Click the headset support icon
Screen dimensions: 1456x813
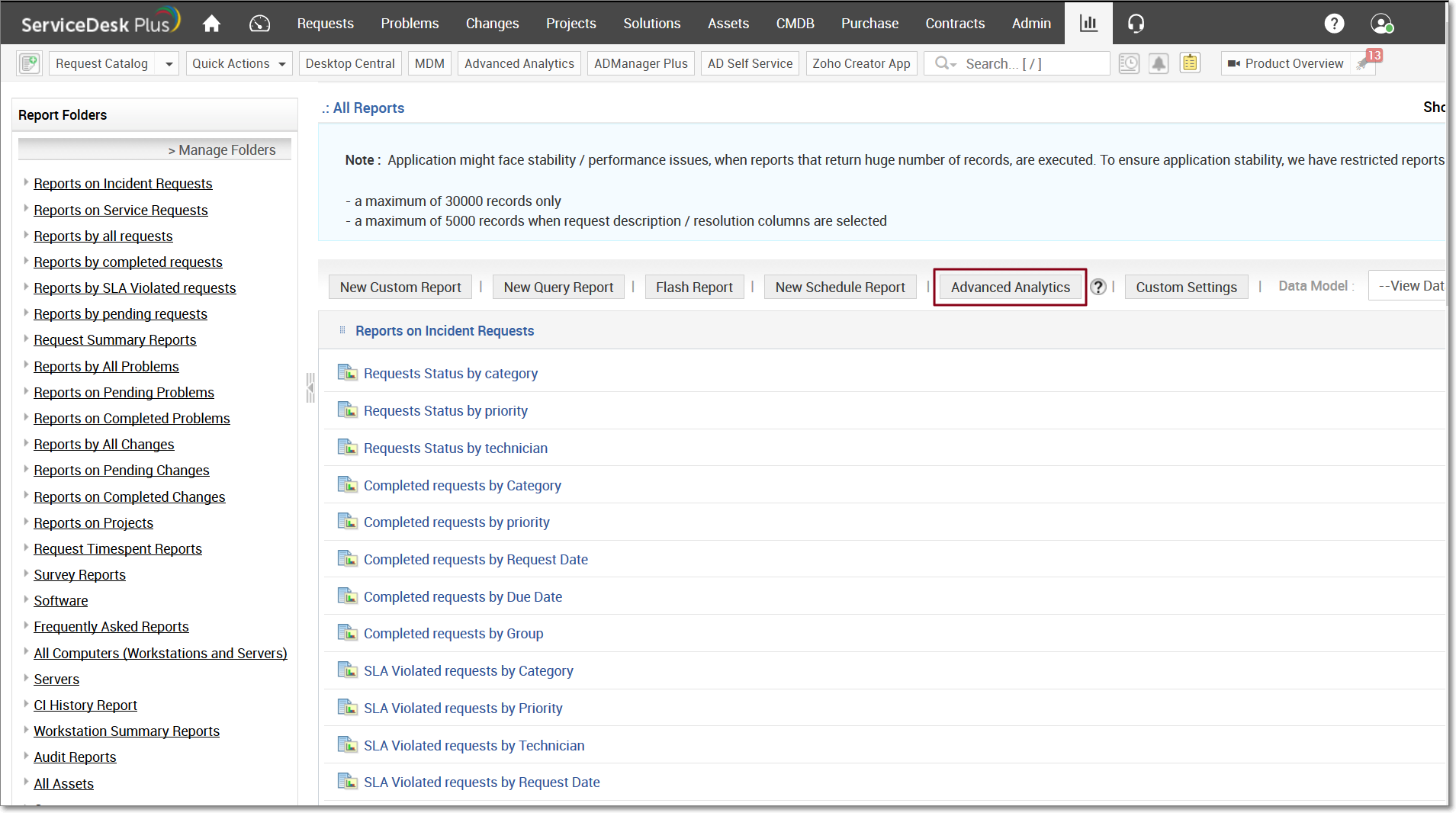[x=1136, y=24]
